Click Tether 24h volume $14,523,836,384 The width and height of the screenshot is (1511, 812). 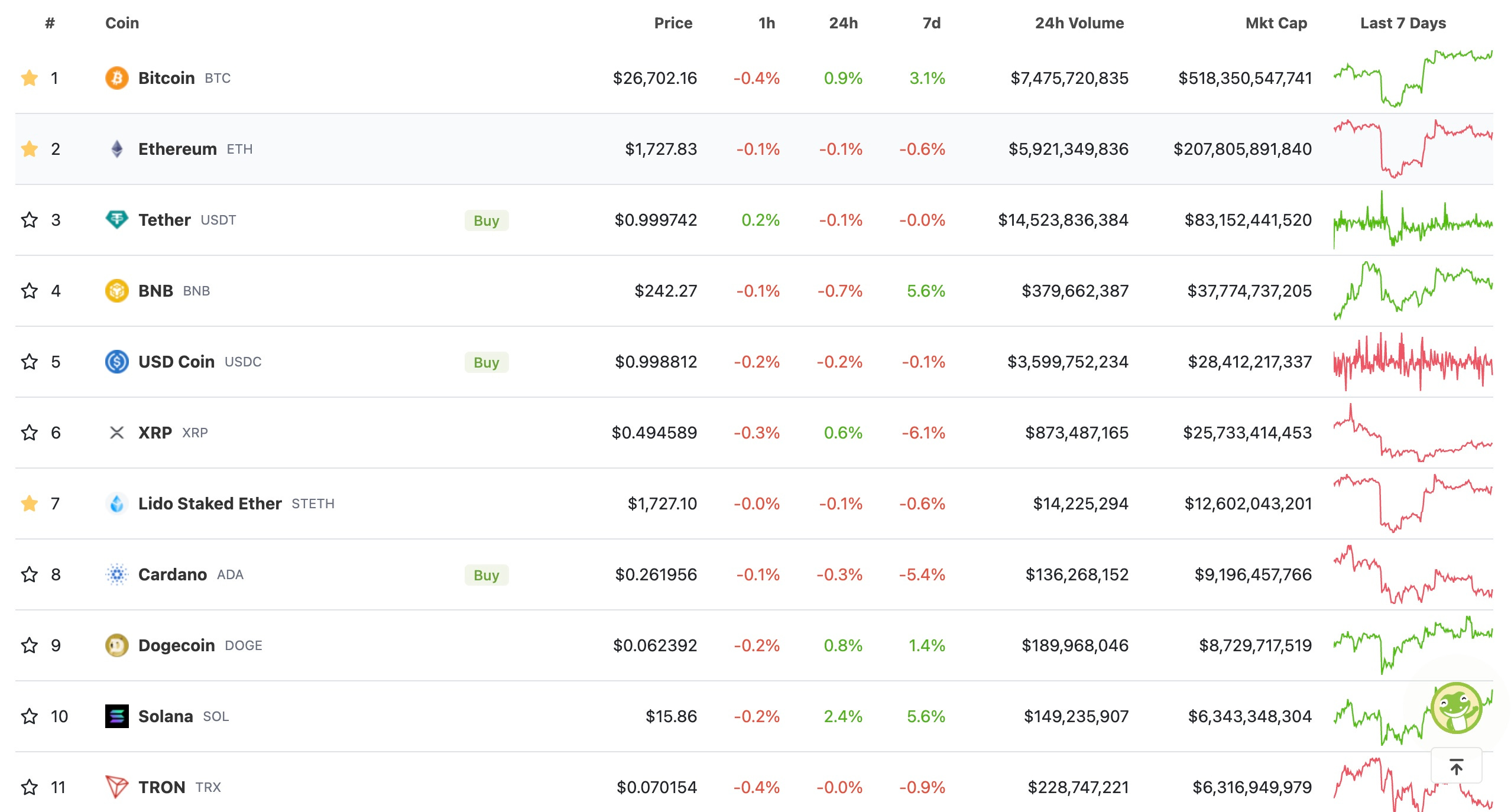pyautogui.click(x=1063, y=220)
